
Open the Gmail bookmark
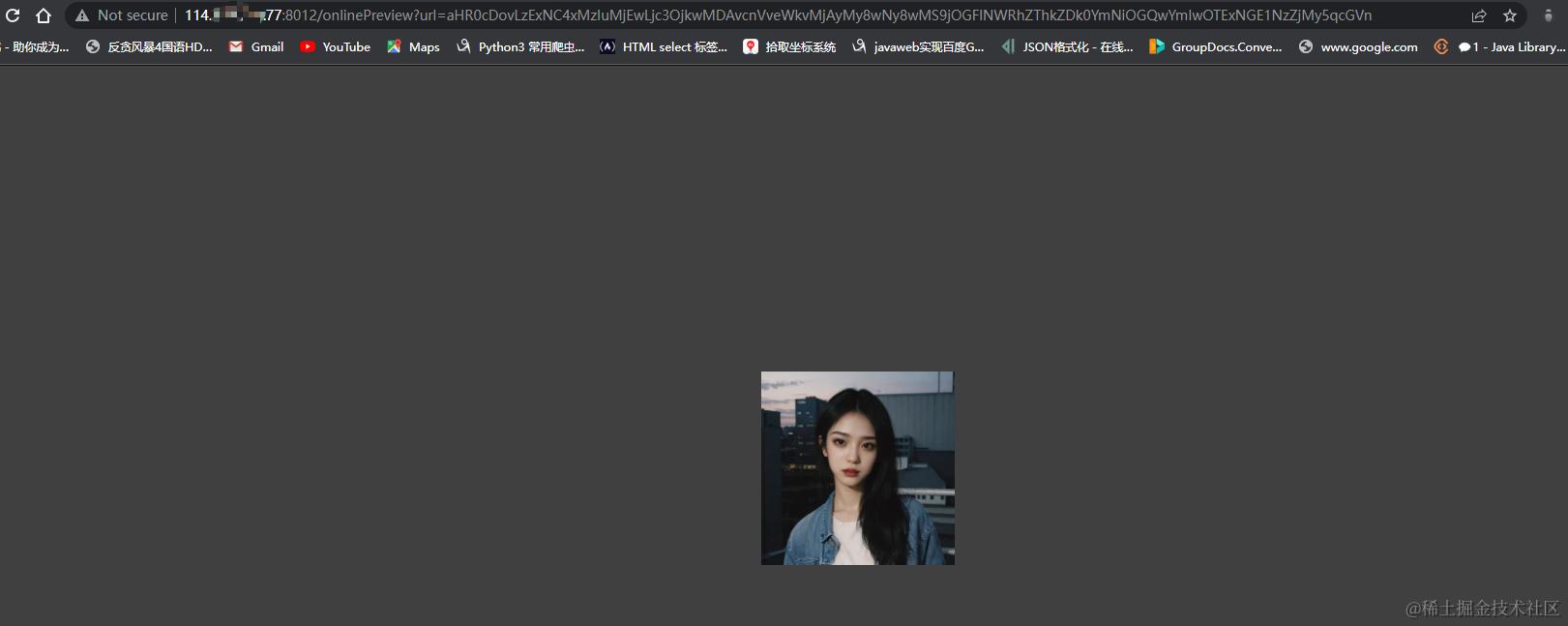pos(256,46)
